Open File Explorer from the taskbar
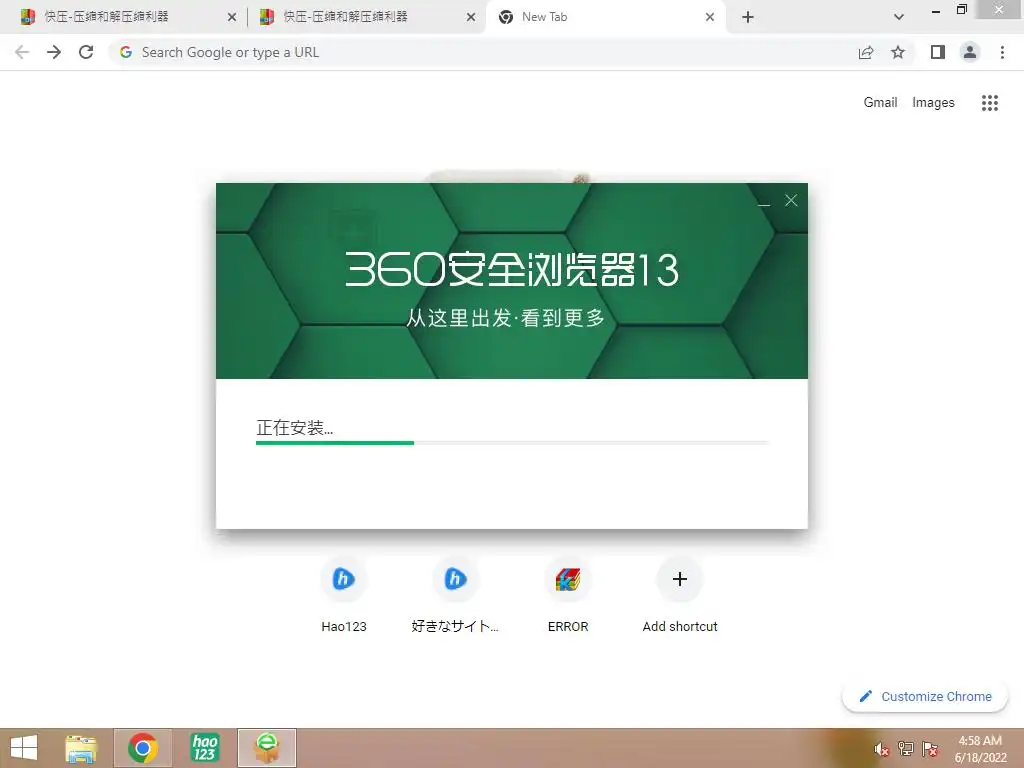 point(81,748)
